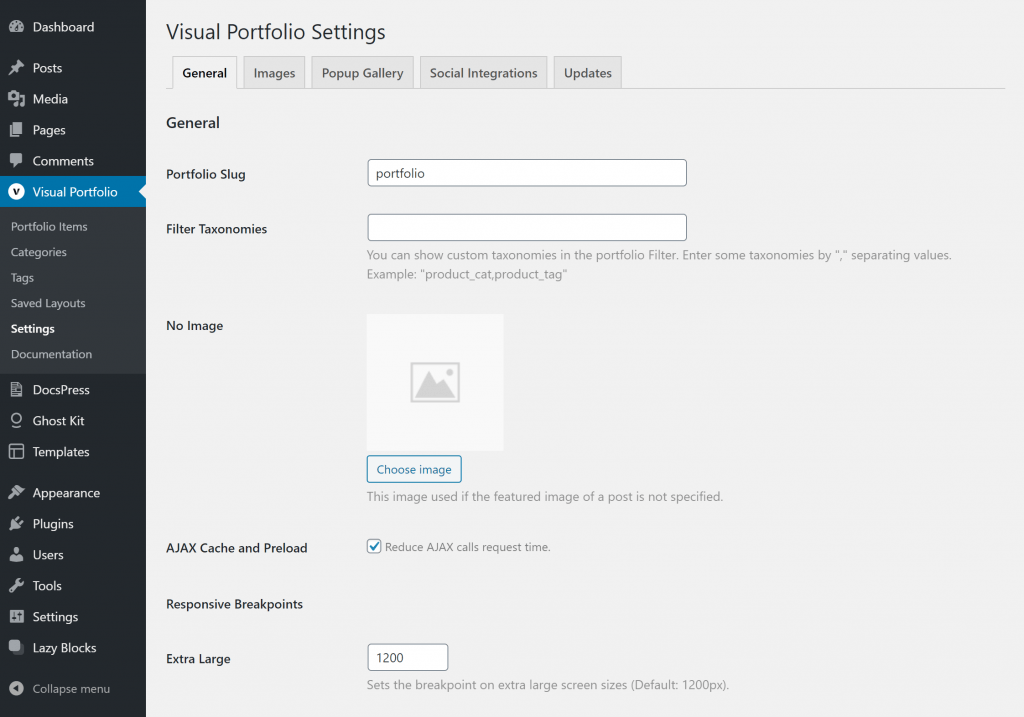This screenshot has width=1024, height=717.
Task: Open Portfolio Items submenu
Action: (x=49, y=227)
